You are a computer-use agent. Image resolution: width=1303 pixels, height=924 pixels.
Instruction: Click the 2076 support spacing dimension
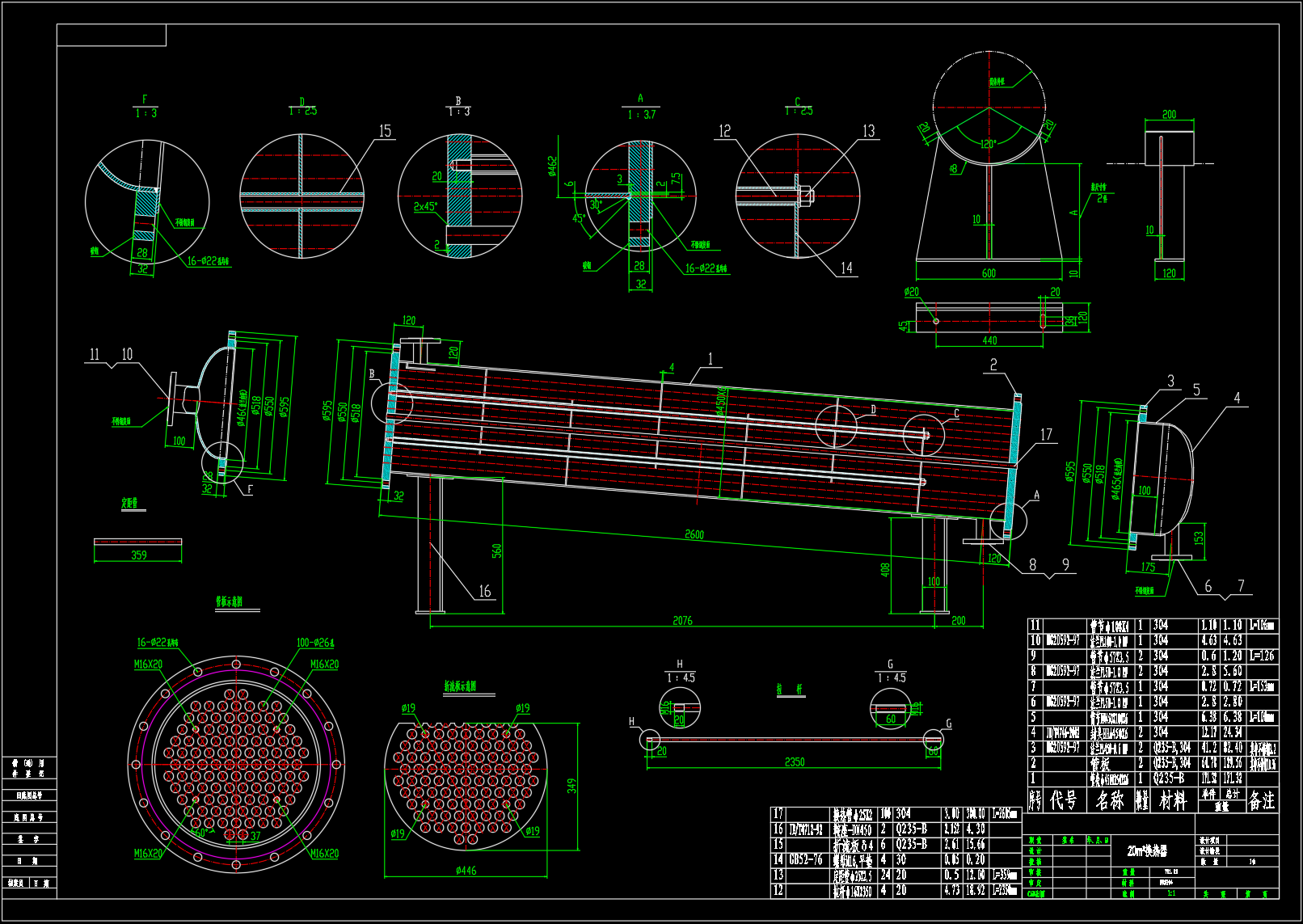pos(682,621)
